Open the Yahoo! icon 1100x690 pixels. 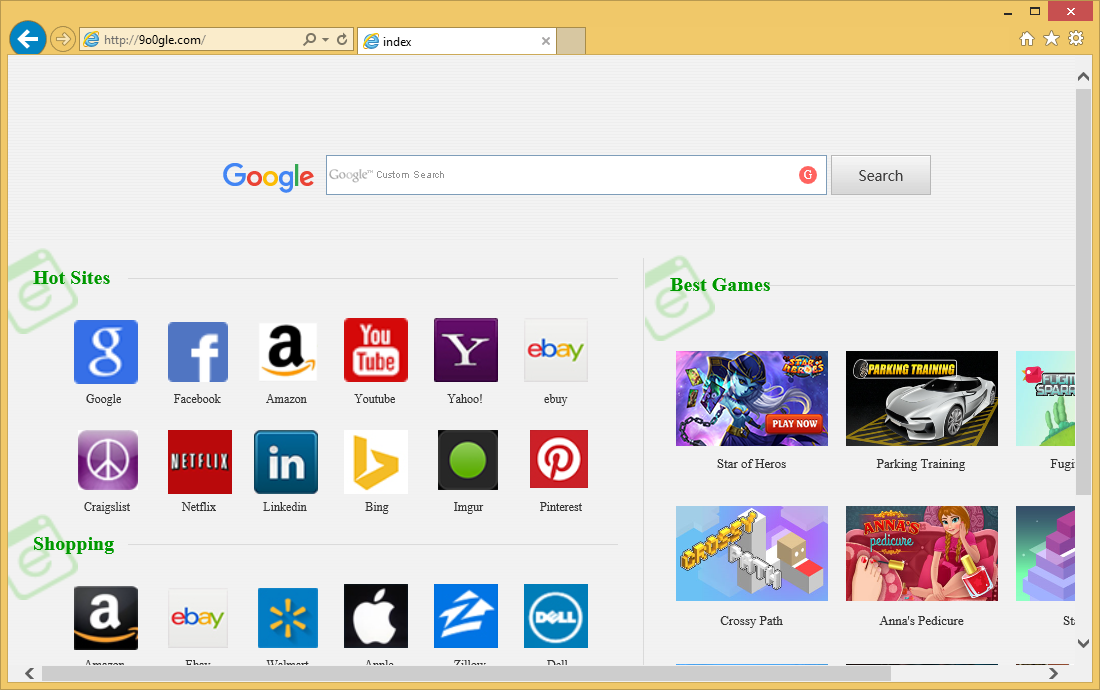pyautogui.click(x=466, y=350)
